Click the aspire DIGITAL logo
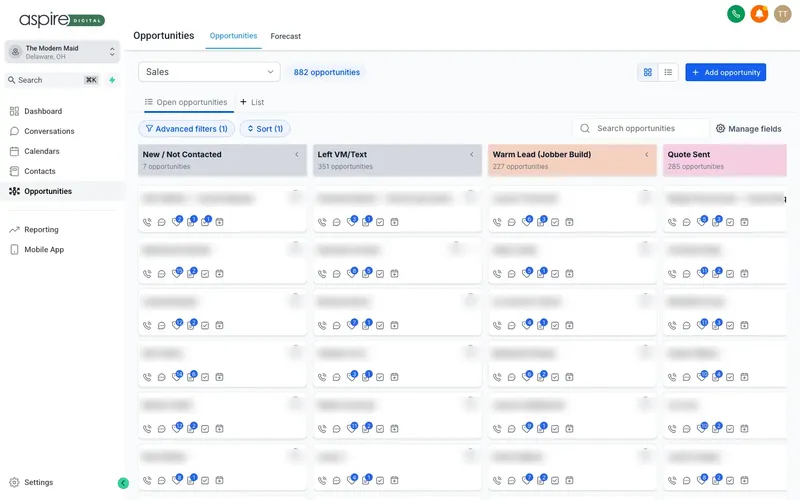800x500 pixels. pos(62,20)
